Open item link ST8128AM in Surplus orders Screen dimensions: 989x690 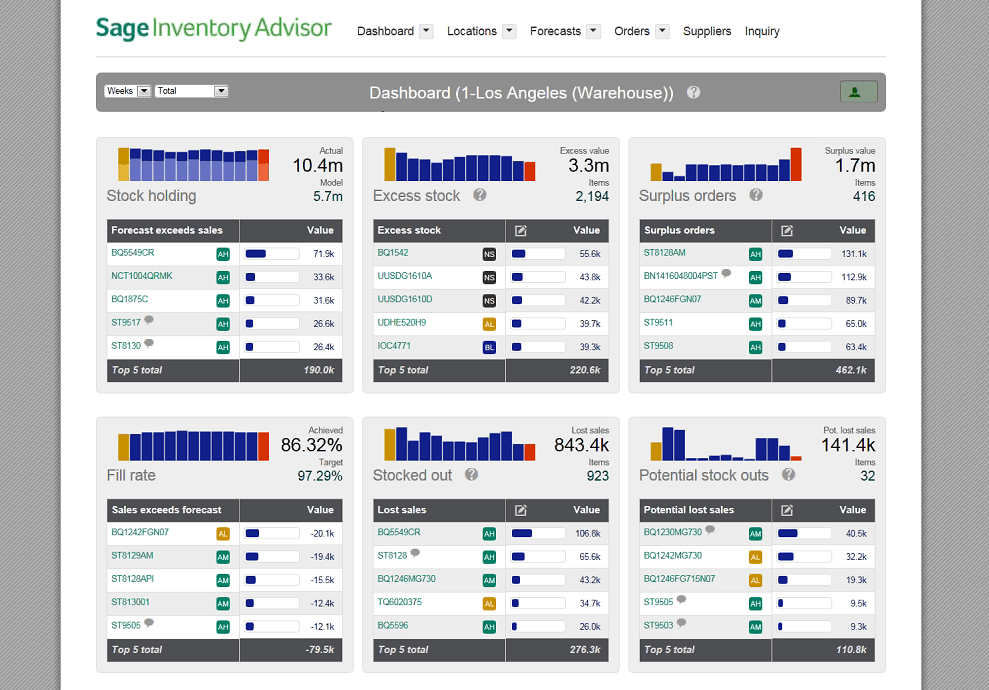(664, 252)
